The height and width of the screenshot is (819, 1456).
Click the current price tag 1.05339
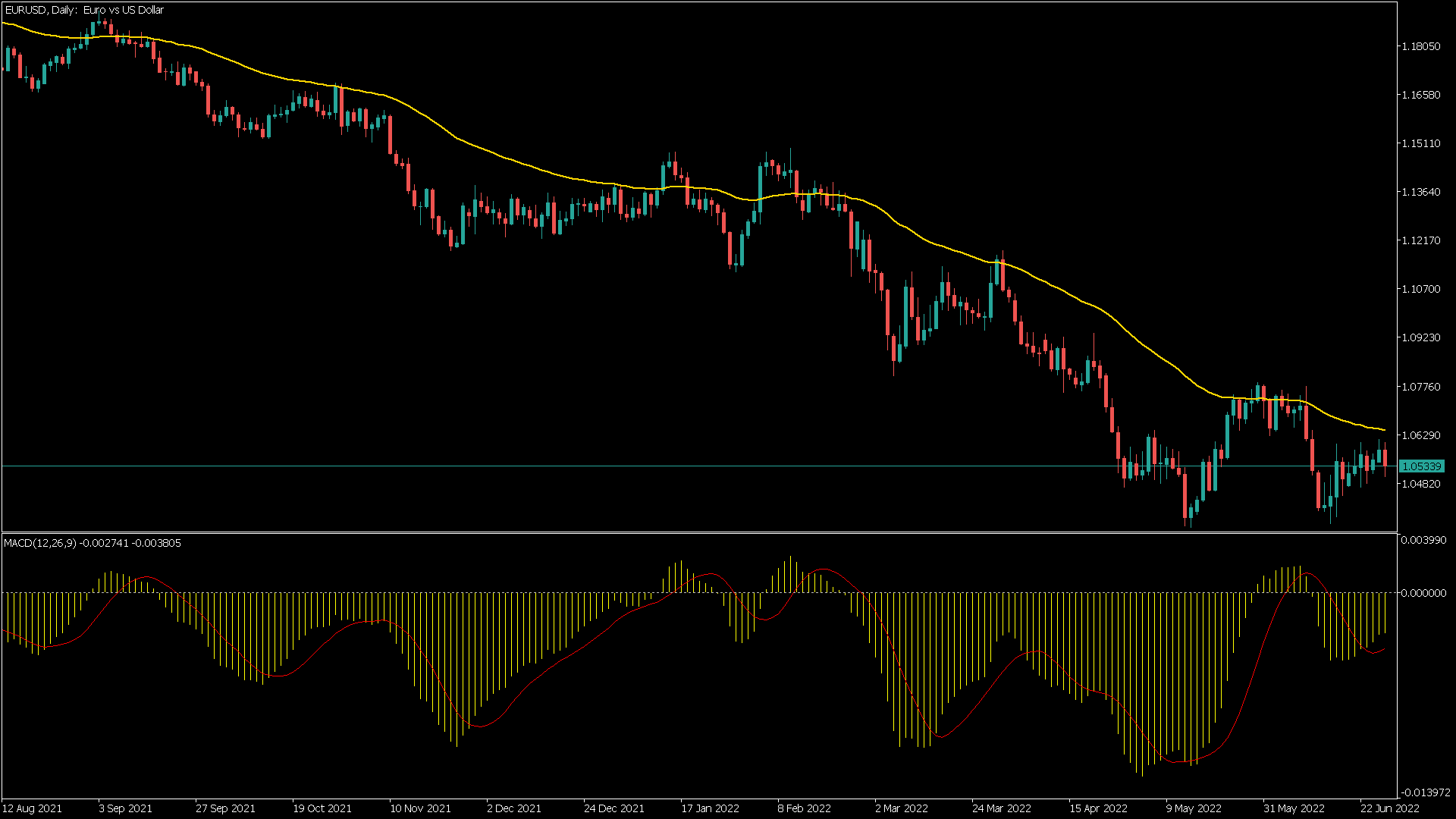point(1421,466)
